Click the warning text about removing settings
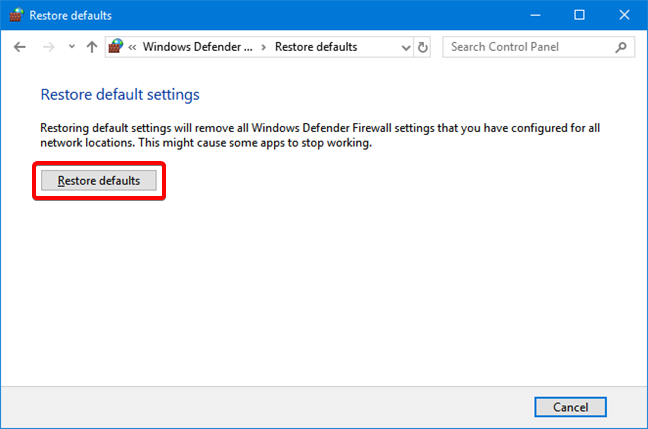Image resolution: width=648 pixels, height=429 pixels. pos(320,135)
